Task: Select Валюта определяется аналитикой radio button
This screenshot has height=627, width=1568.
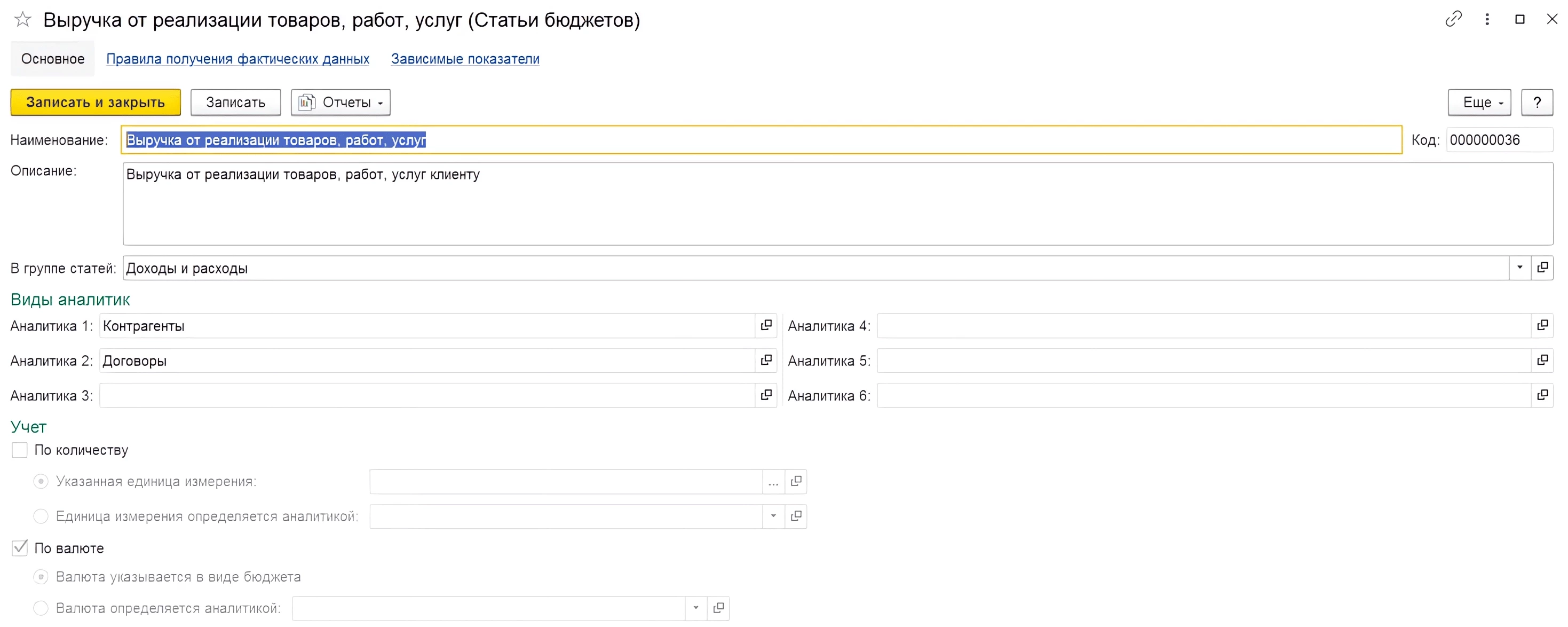Action: click(41, 607)
